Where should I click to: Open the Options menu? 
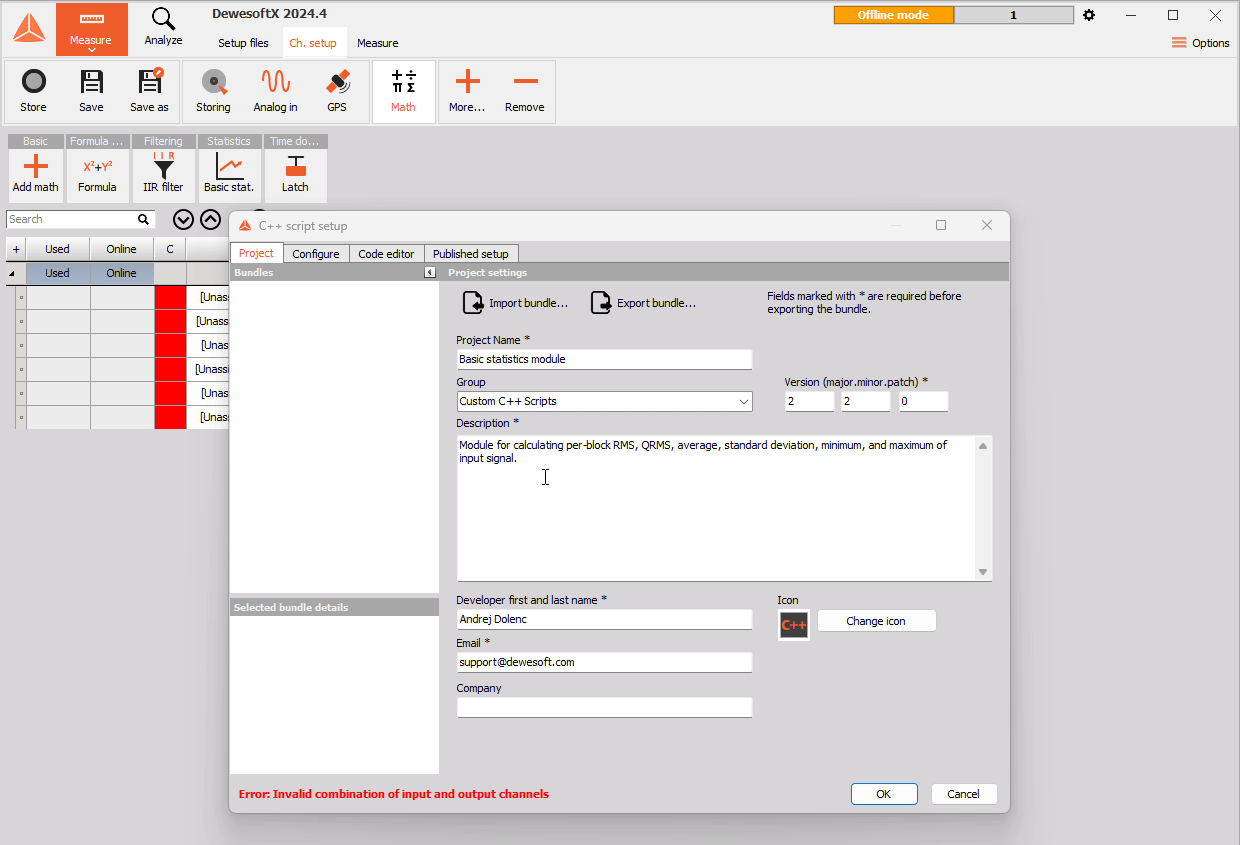(x=1200, y=43)
